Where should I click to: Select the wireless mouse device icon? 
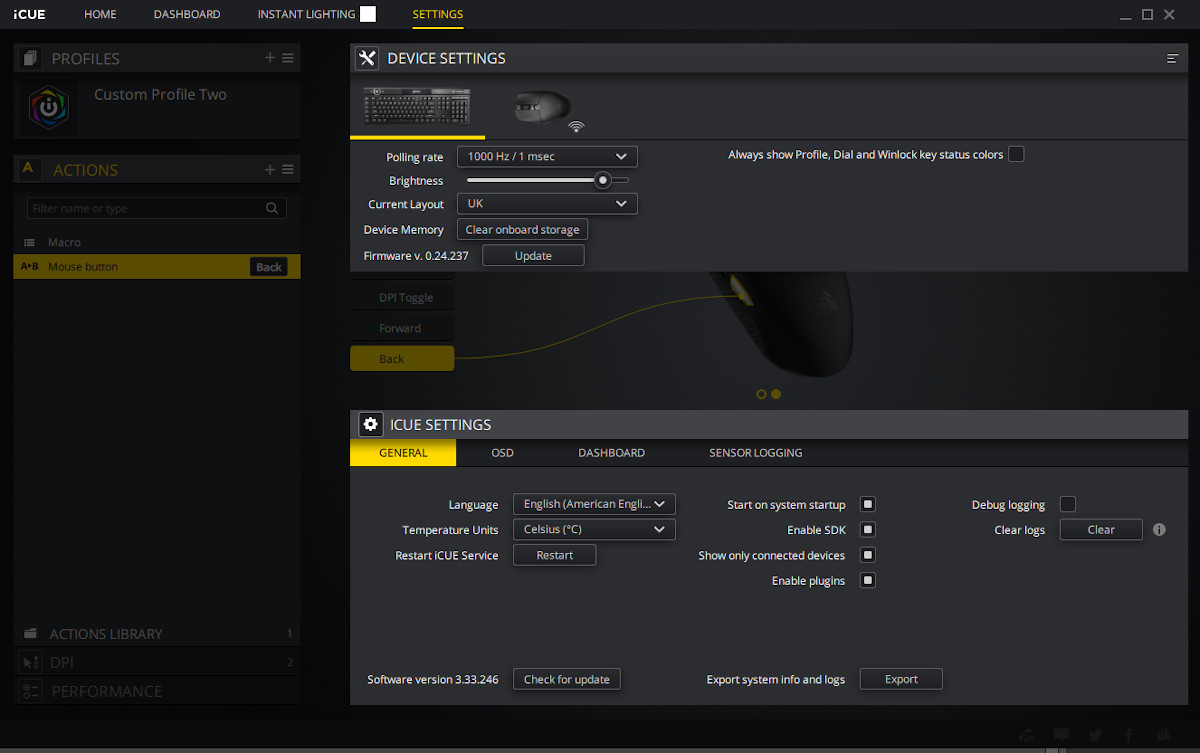pyautogui.click(x=547, y=109)
